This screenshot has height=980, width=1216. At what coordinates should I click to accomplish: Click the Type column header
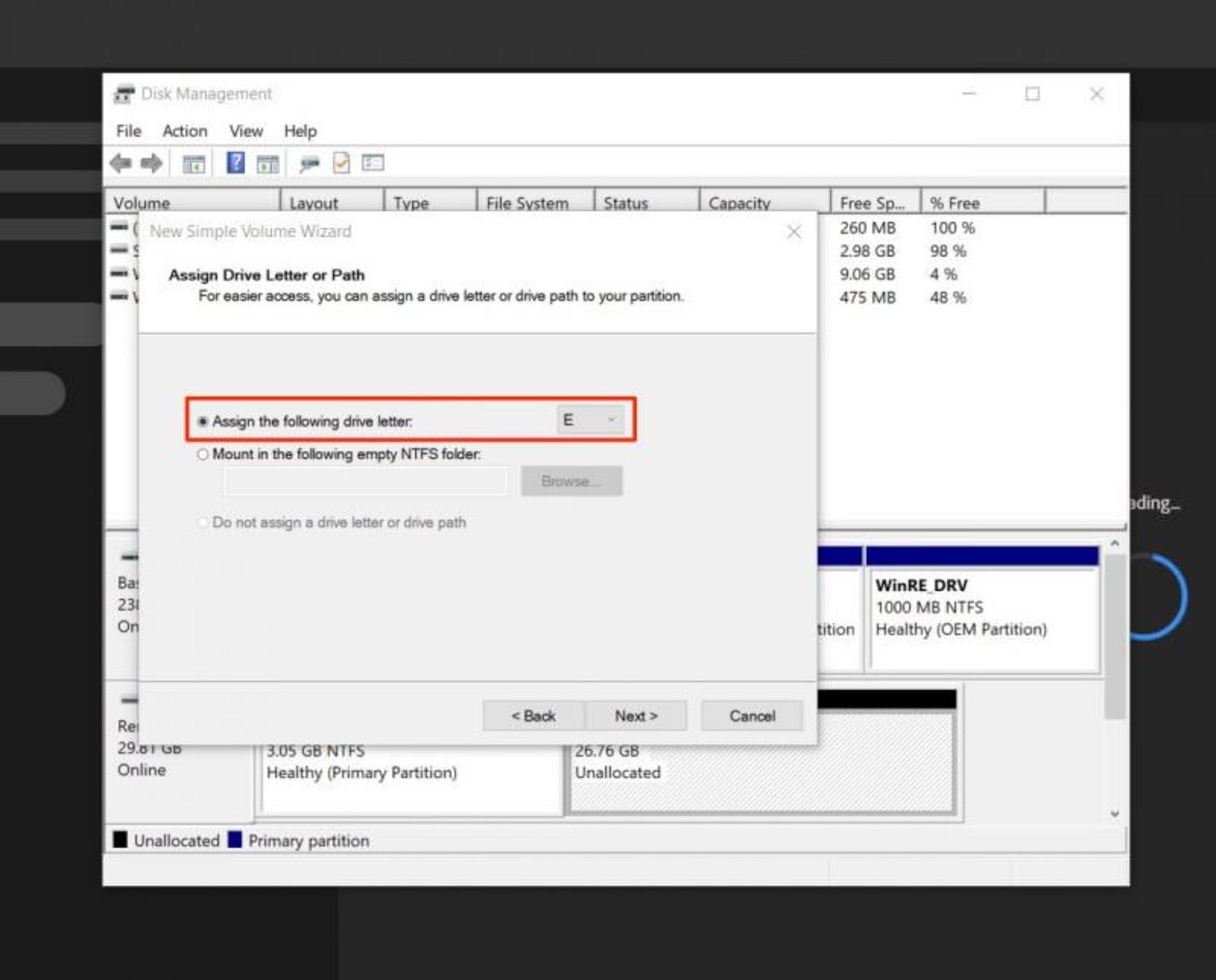coord(430,201)
